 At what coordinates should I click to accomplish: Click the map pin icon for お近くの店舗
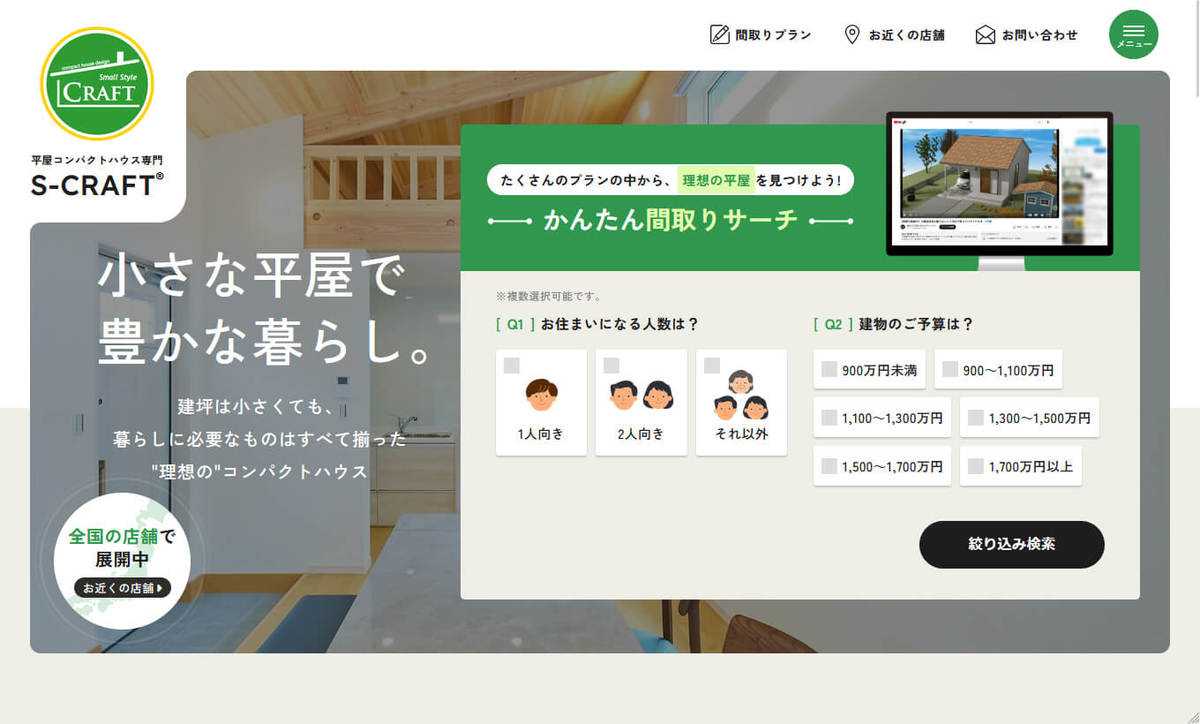(852, 35)
